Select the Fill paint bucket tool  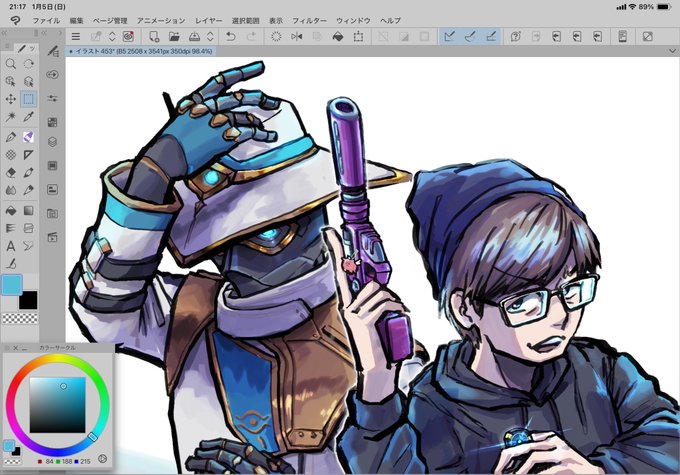point(11,211)
